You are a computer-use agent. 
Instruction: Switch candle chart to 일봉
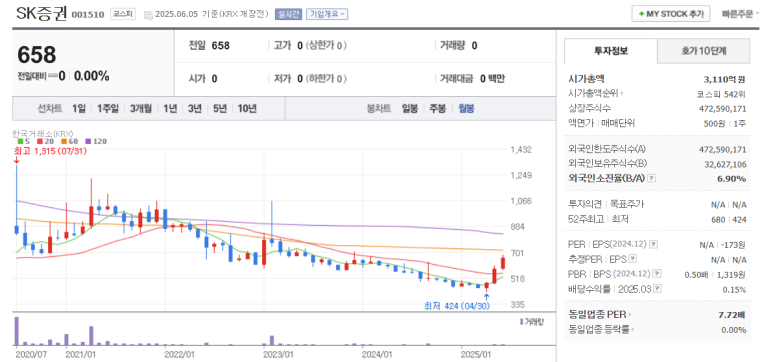pos(410,109)
